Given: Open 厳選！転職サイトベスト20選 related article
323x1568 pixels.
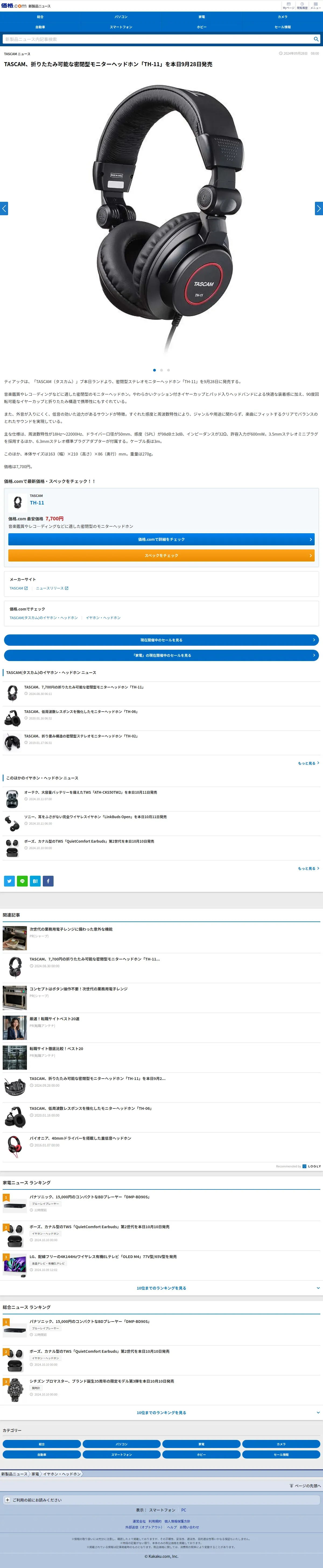Looking at the screenshot, I should click(x=161, y=1027).
